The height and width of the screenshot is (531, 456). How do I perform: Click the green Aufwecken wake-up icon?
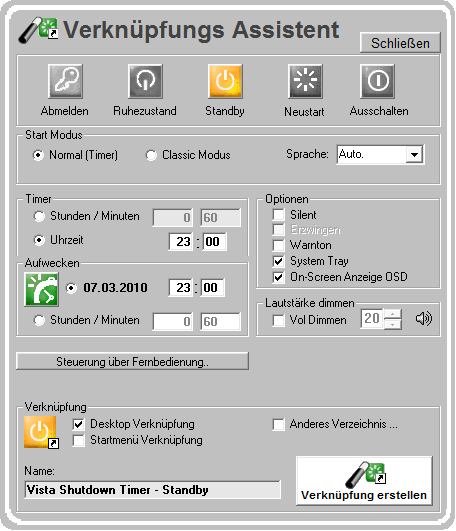[41, 290]
